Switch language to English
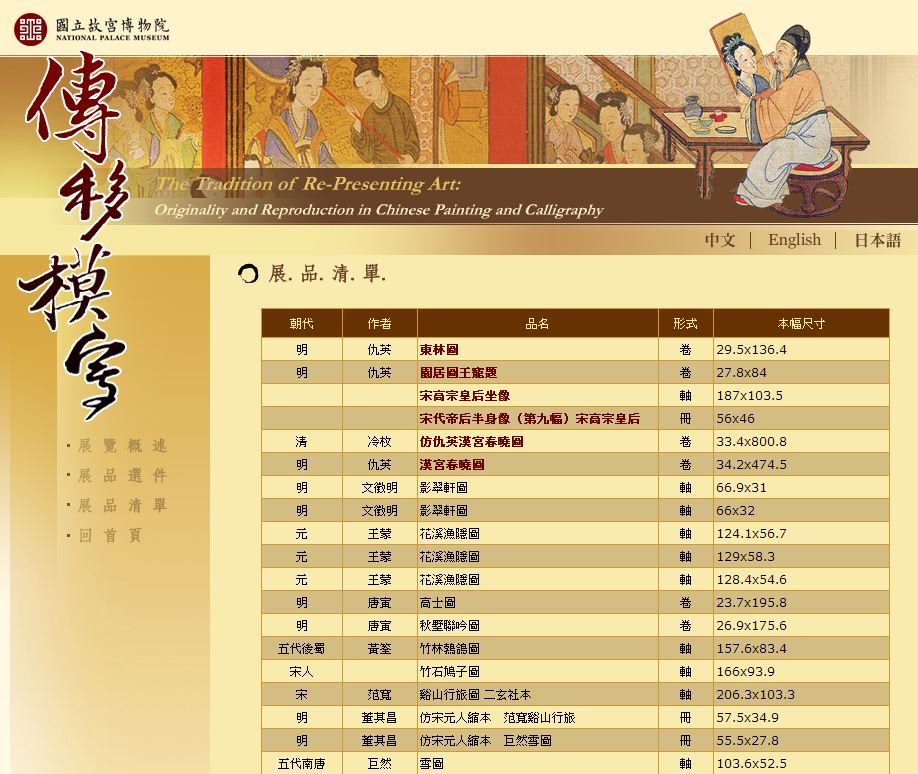Screen dimensions: 918x774 [794, 240]
